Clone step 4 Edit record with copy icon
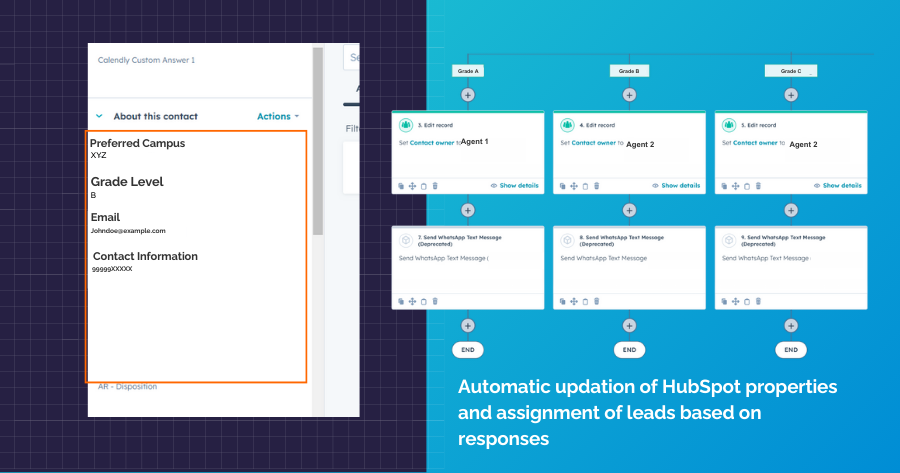 tap(562, 186)
